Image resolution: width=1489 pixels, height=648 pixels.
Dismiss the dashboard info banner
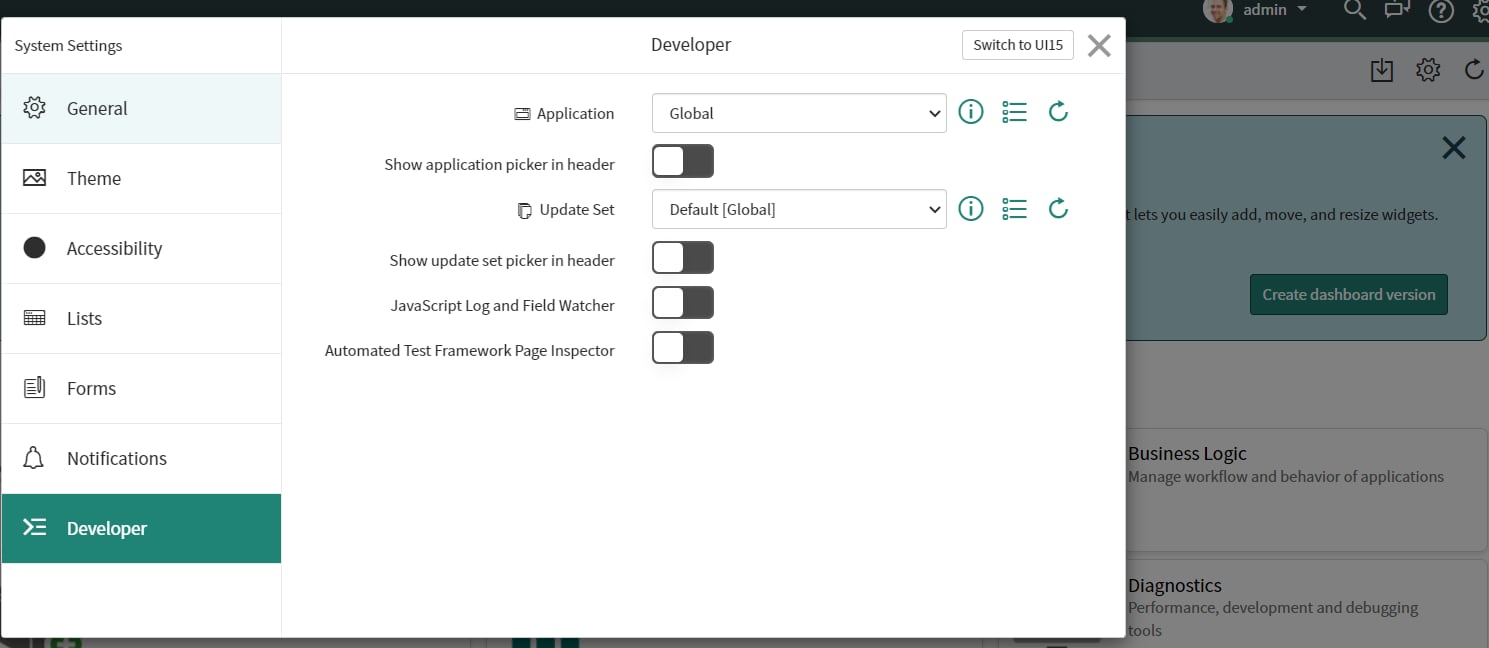[1453, 148]
